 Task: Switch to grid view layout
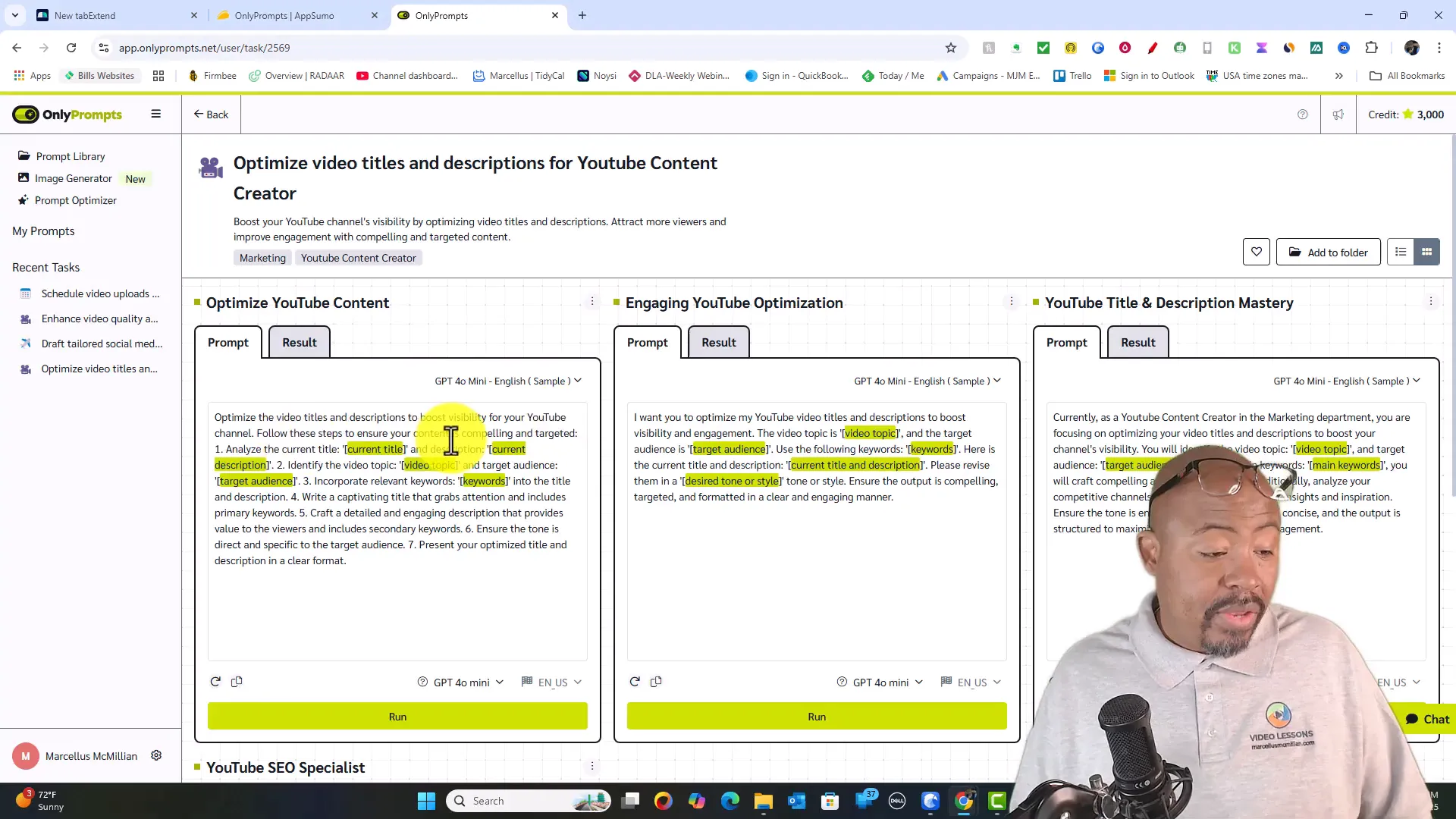1426,252
